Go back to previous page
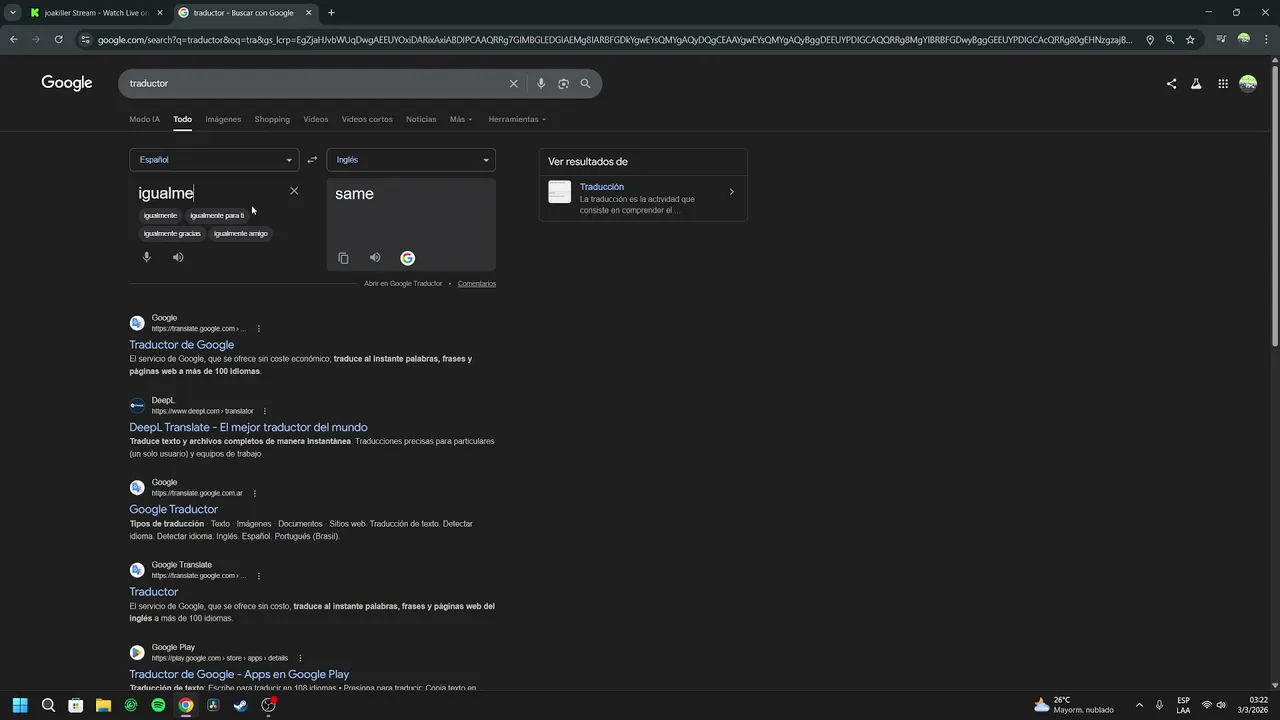The height and width of the screenshot is (720, 1280). 14,40
